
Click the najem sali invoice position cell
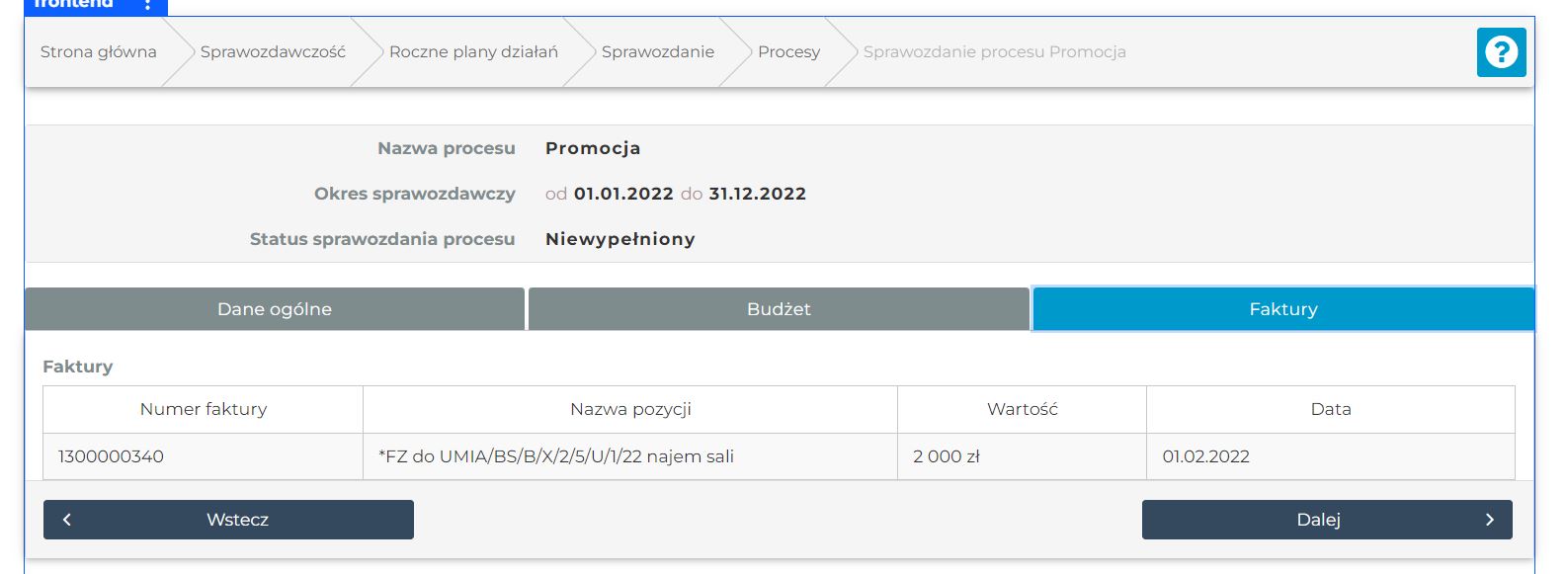point(556,456)
